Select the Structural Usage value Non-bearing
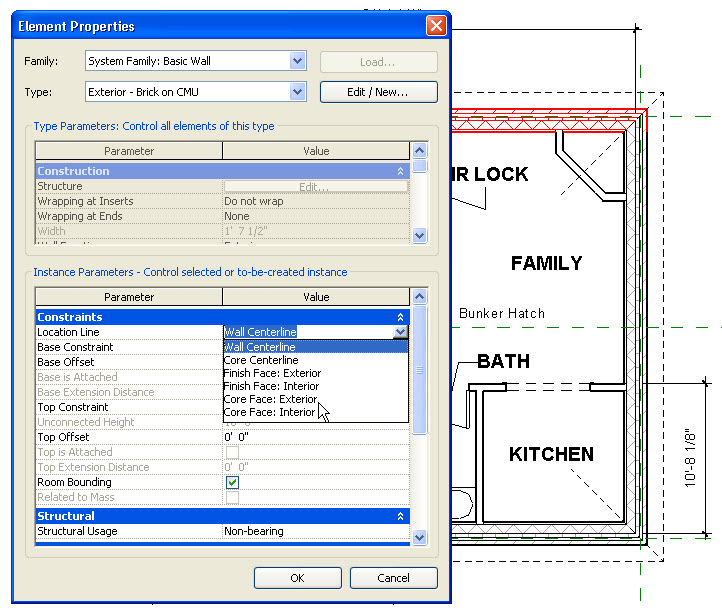 point(315,531)
